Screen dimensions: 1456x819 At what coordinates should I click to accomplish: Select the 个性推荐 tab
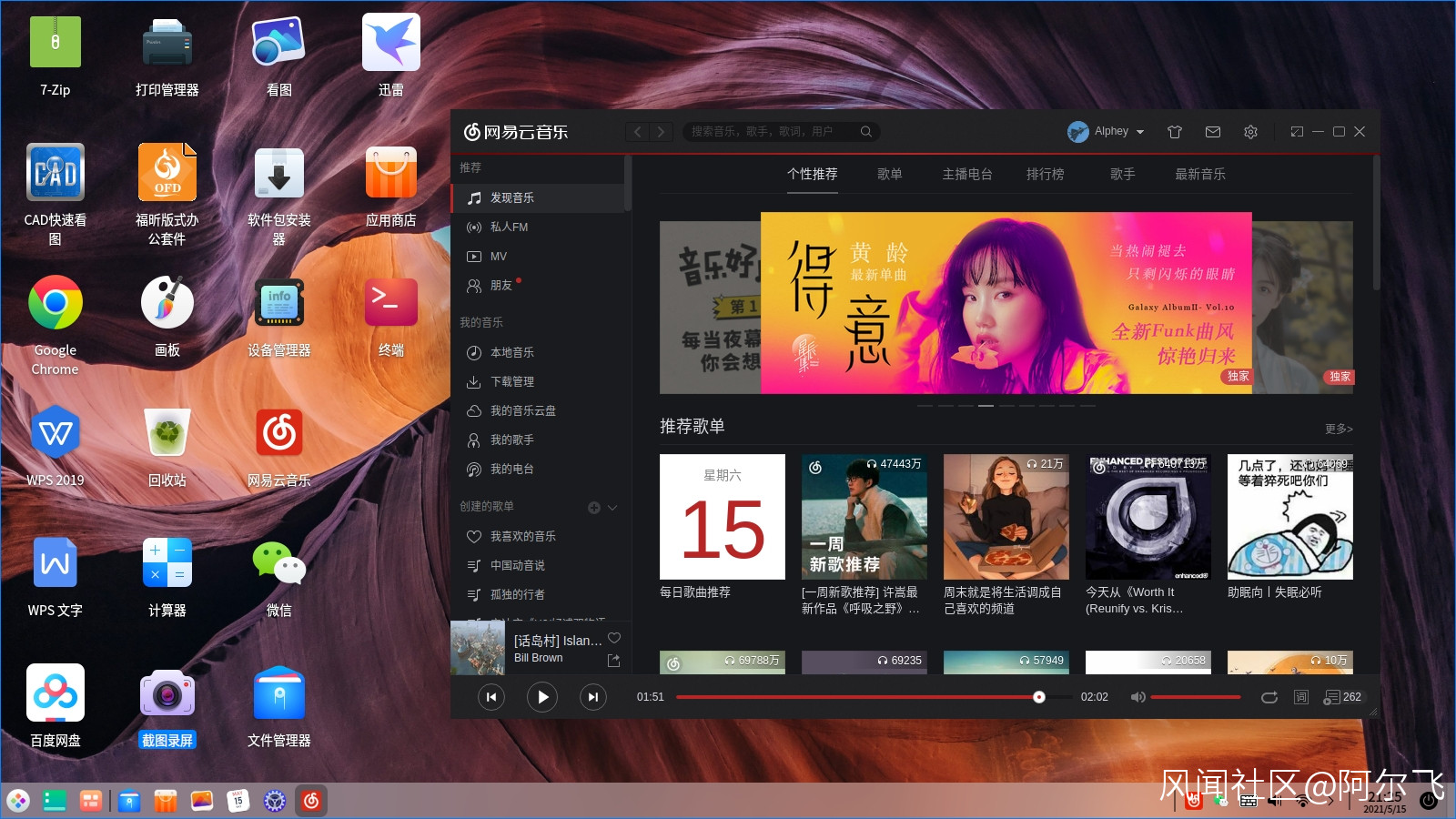(x=813, y=174)
